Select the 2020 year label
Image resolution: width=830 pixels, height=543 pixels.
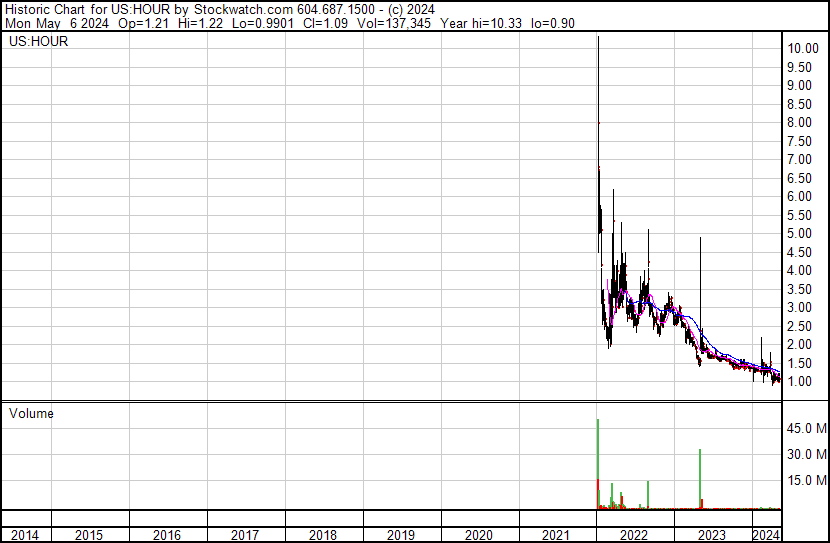pos(479,535)
